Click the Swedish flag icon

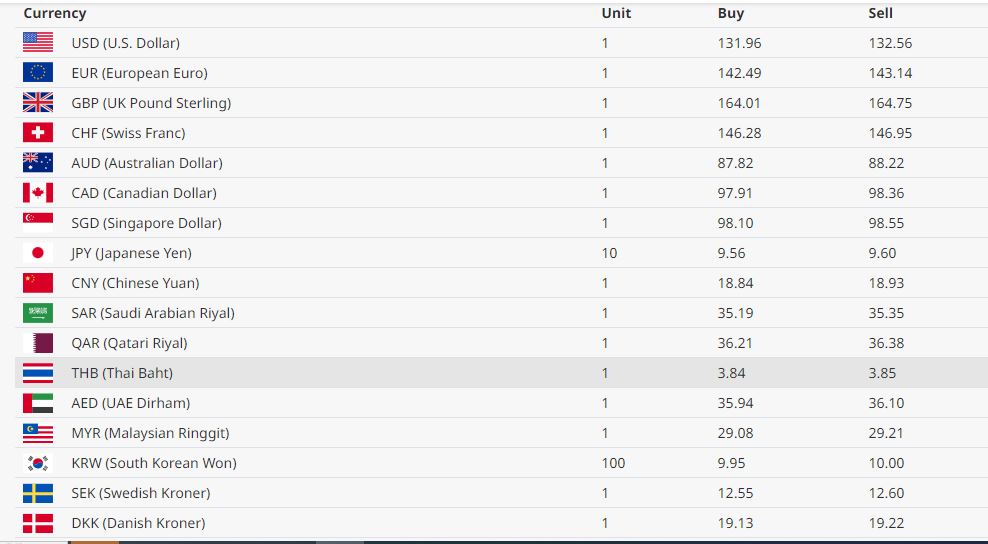pyautogui.click(x=38, y=493)
